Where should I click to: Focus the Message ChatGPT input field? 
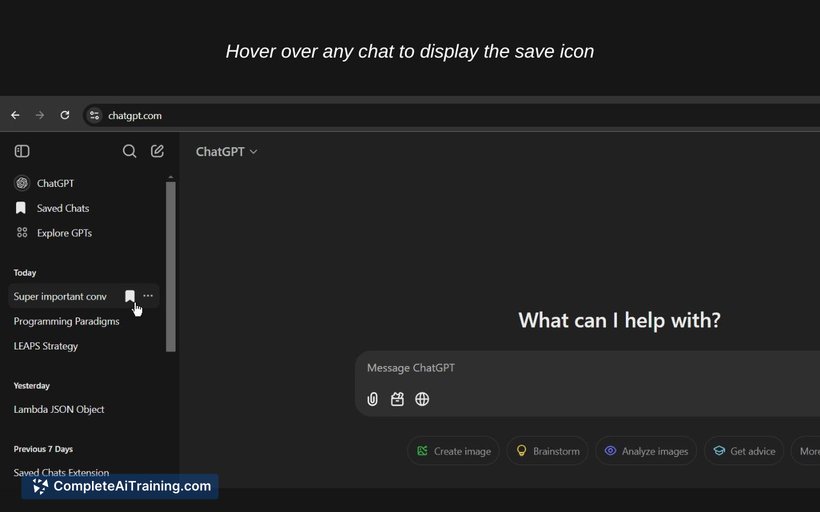point(586,368)
